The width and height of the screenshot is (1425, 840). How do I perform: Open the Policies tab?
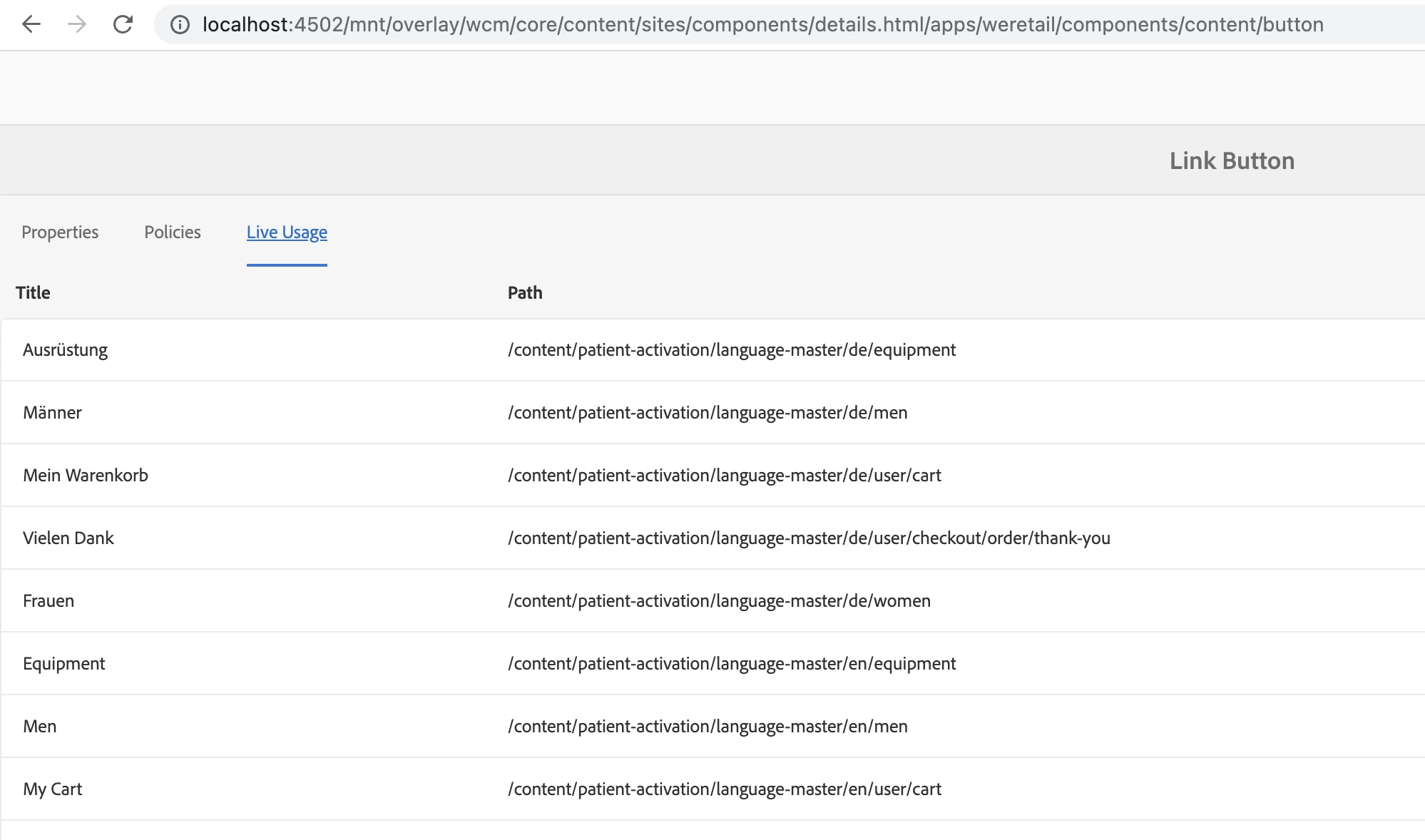pos(173,232)
